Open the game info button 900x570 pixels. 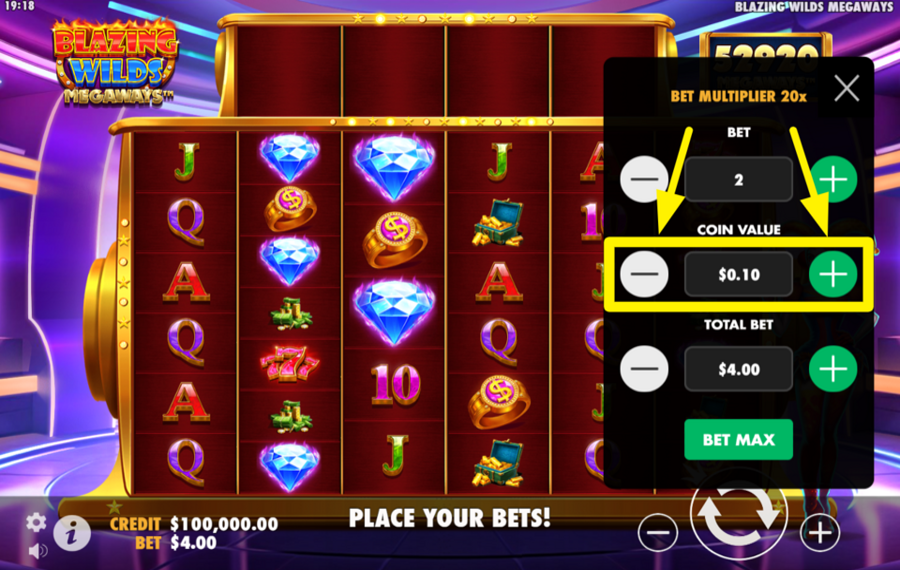click(x=72, y=533)
